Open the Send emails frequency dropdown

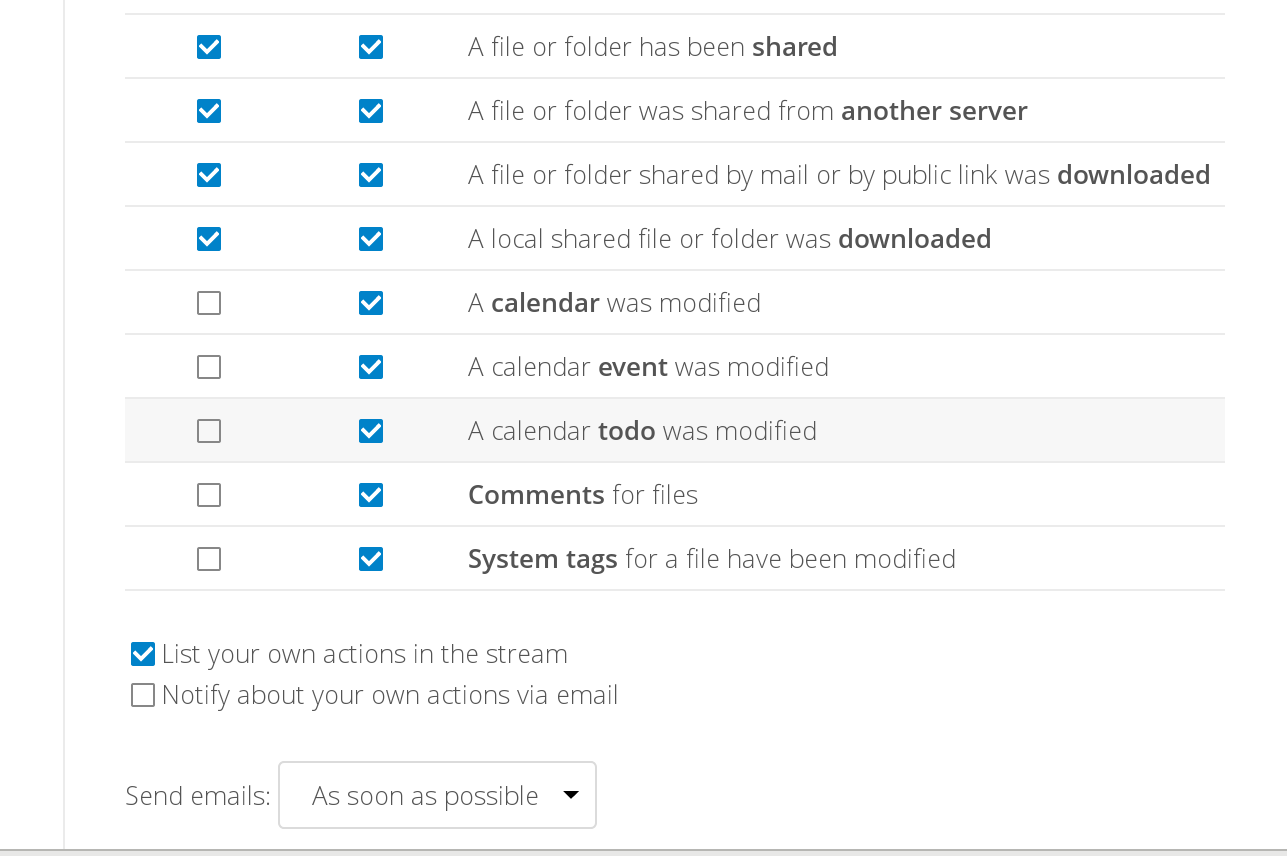click(437, 795)
